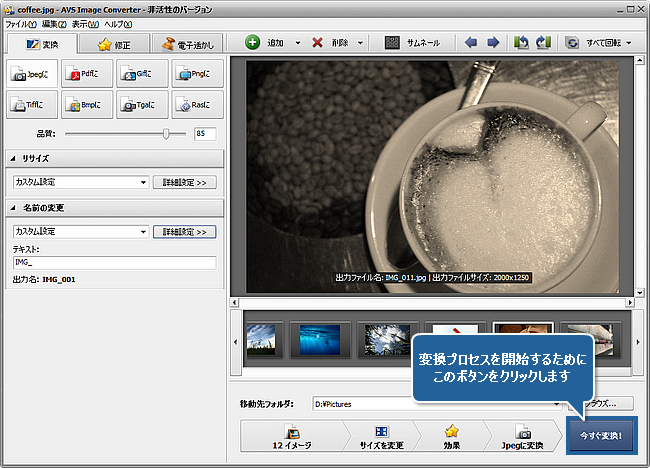Choose the Bmpに conversion format
The width and height of the screenshot is (650, 468).
87,105
